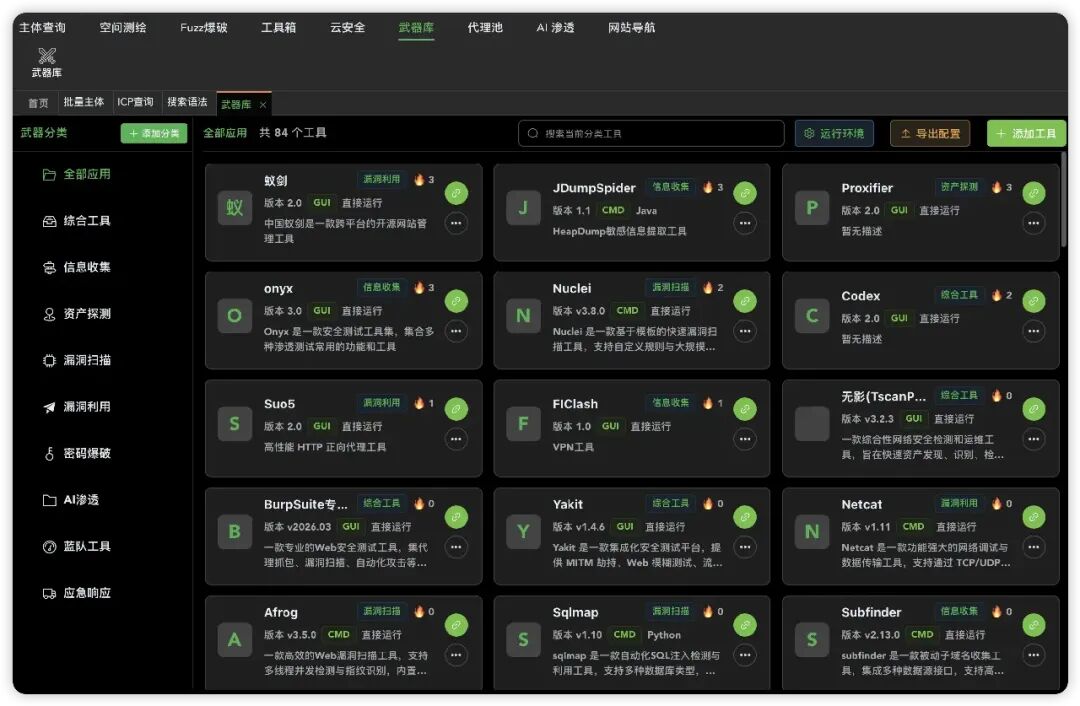Close the 武器库 tab
The height and width of the screenshot is (706, 1080).
(x=262, y=105)
